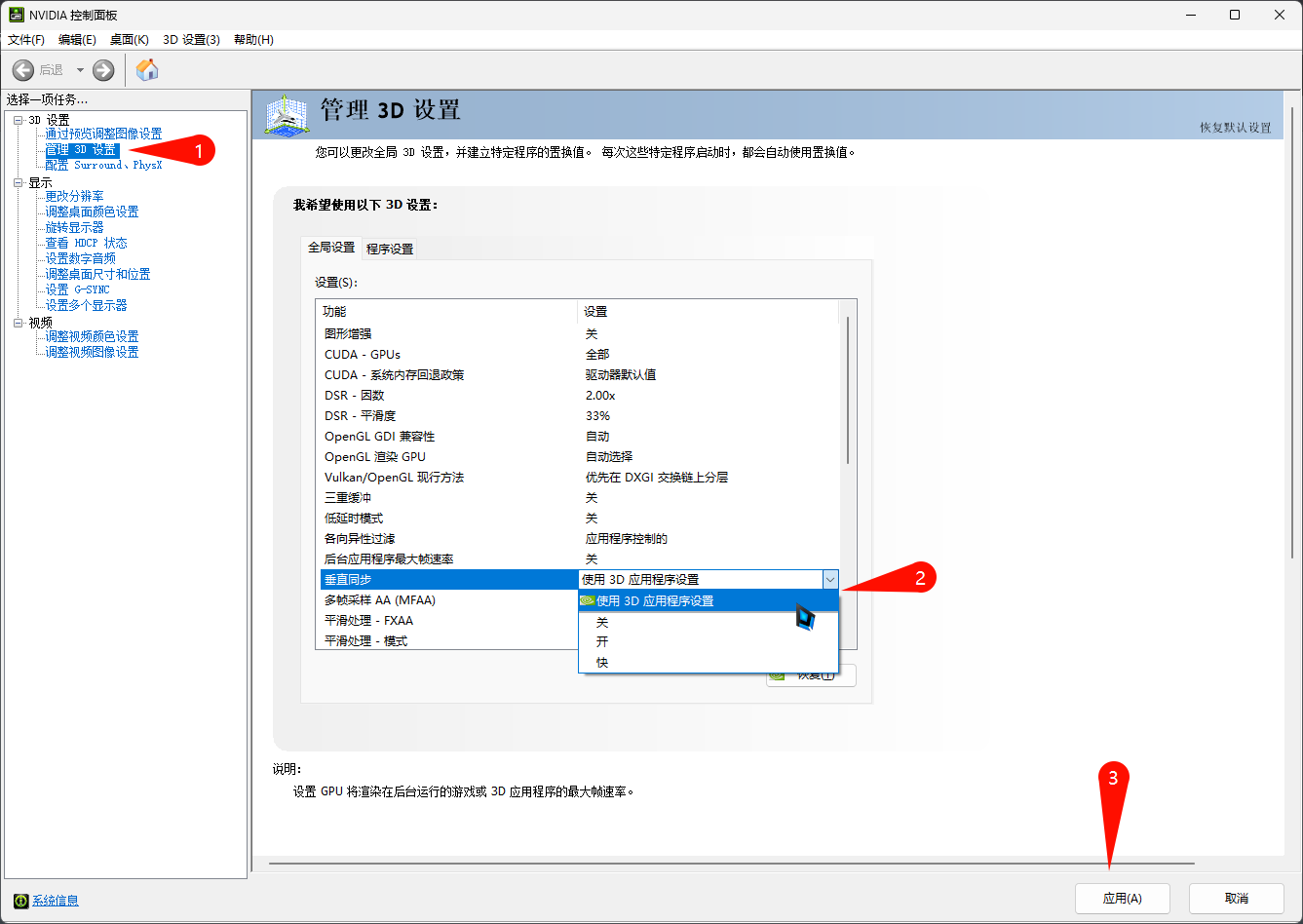Select 设置数字音频 in tree
The width and height of the screenshot is (1303, 924).
pos(80,258)
